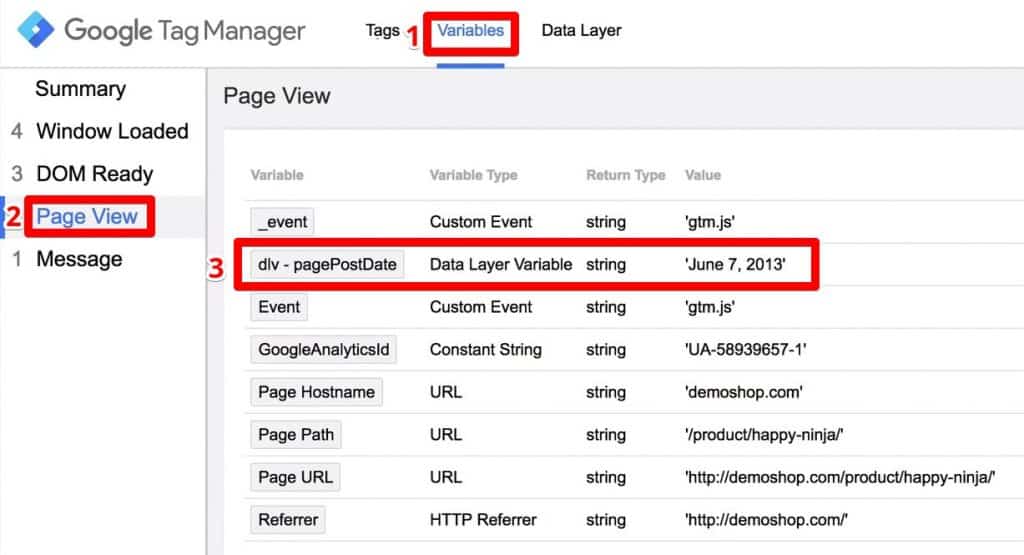
Task: Click the full happy-ninja Page URL value
Action: coord(840,477)
